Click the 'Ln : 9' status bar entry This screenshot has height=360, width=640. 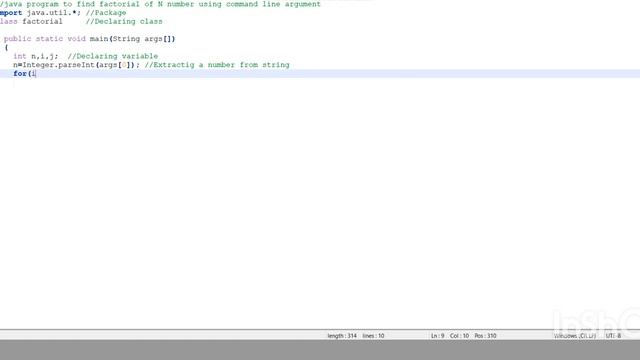(438, 336)
